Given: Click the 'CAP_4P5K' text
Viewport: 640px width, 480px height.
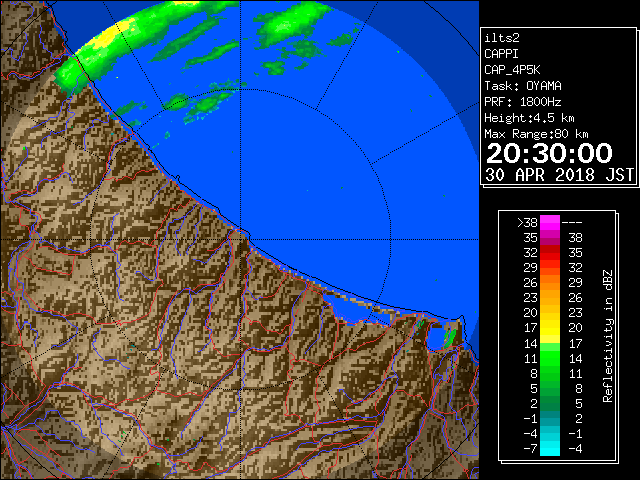Looking at the screenshot, I should [512, 70].
